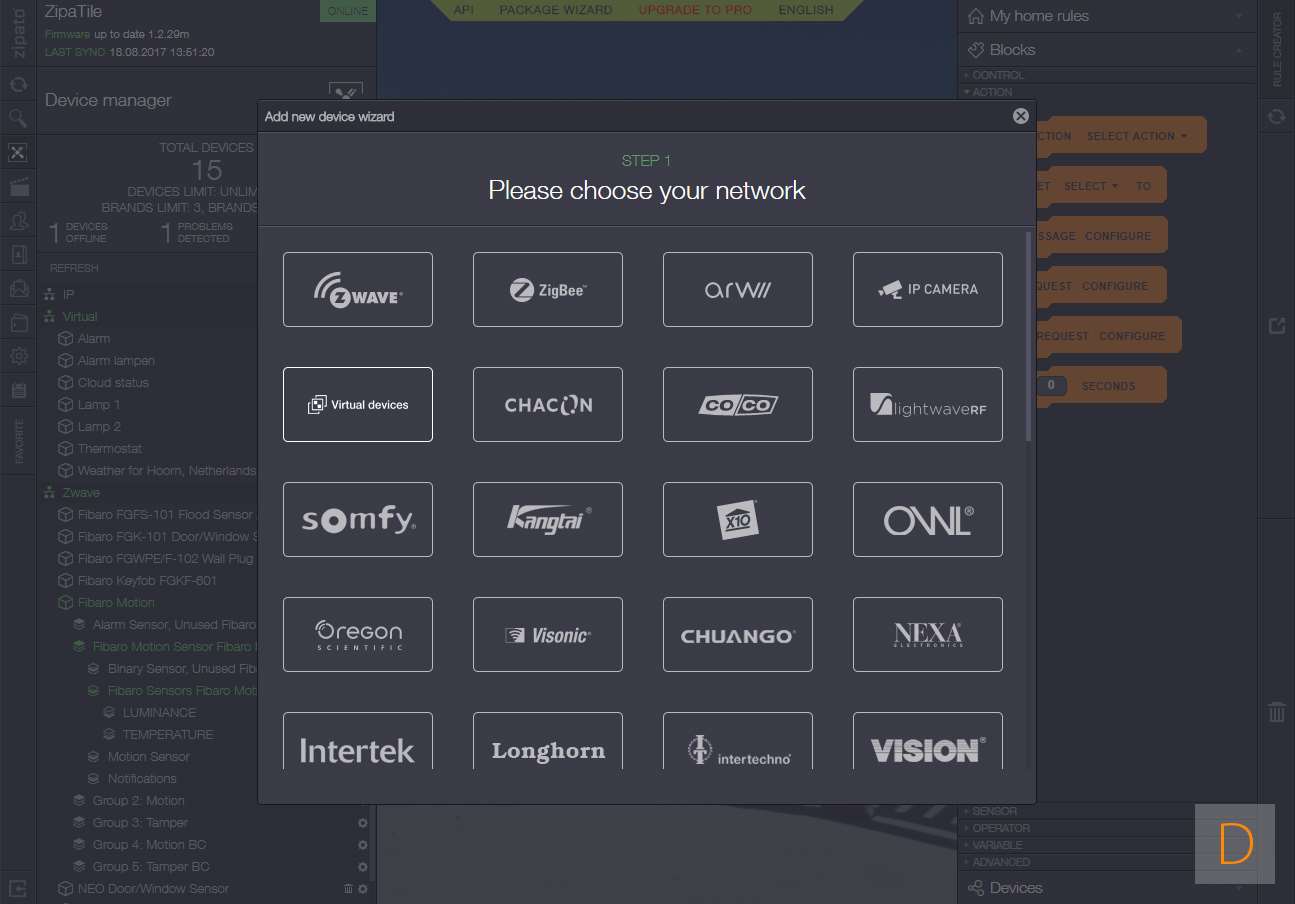Open settings gear for NEO Door/Window Sensor
1295x904 pixels.
[363, 889]
